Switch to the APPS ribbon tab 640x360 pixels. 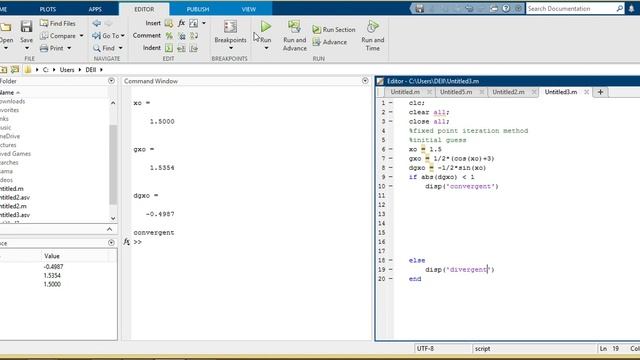(95, 9)
